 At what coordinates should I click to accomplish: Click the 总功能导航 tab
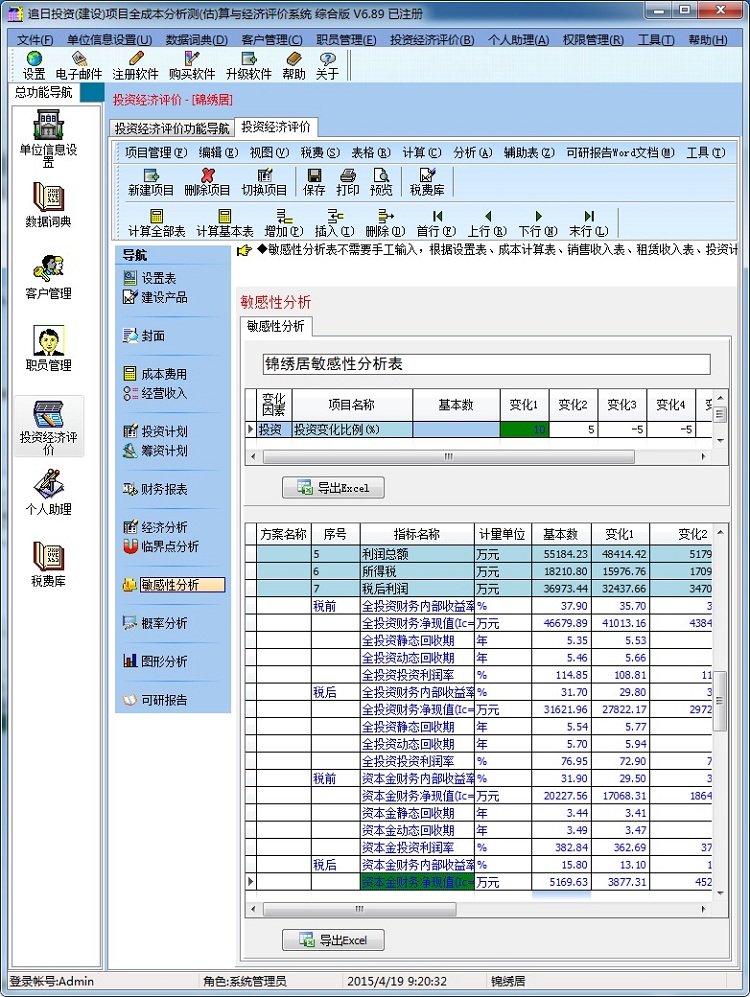pyautogui.click(x=43, y=92)
